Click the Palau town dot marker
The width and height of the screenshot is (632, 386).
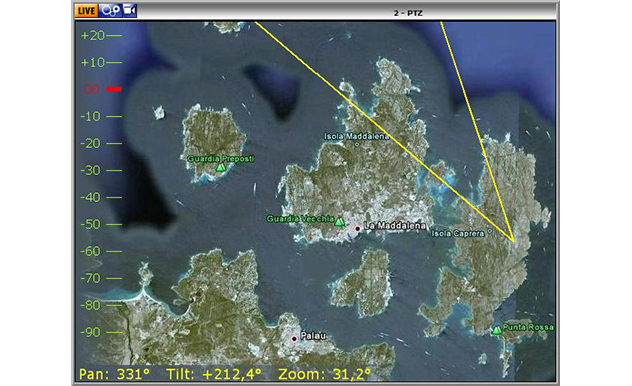point(294,339)
